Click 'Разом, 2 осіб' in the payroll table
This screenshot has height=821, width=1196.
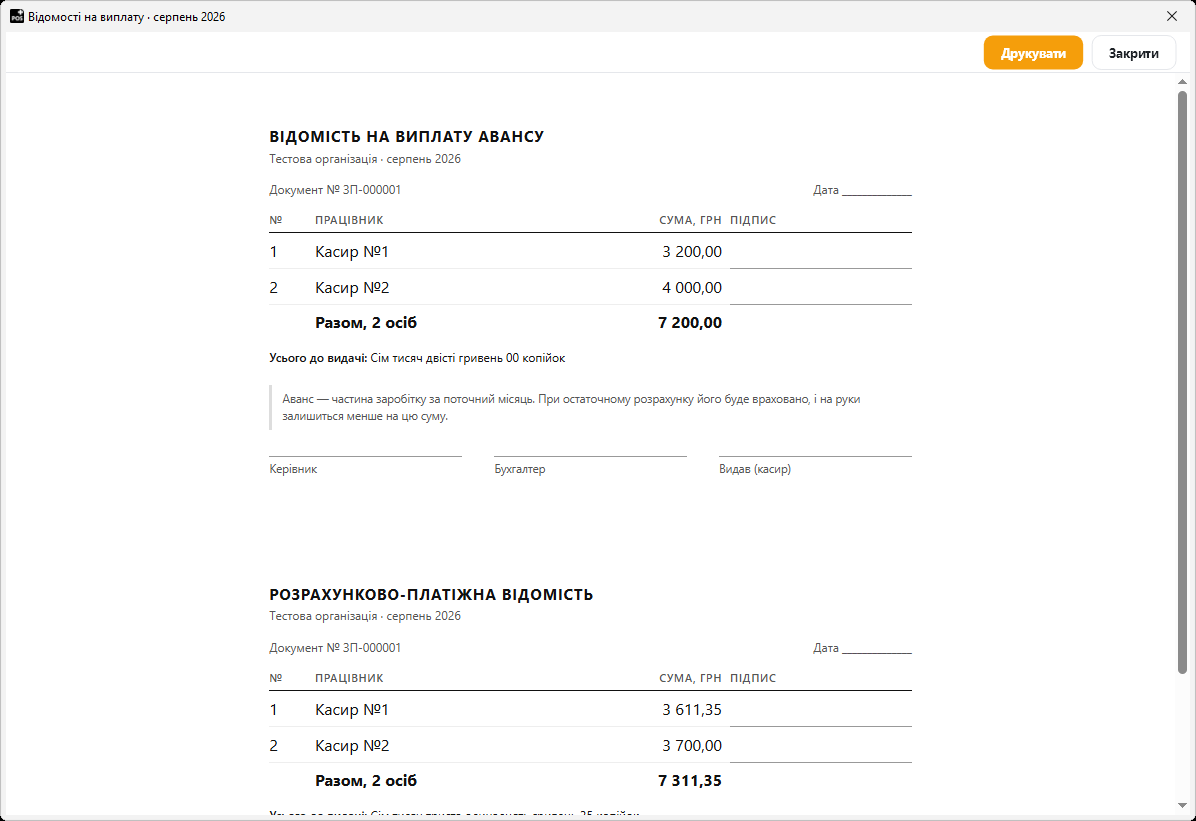tap(366, 781)
